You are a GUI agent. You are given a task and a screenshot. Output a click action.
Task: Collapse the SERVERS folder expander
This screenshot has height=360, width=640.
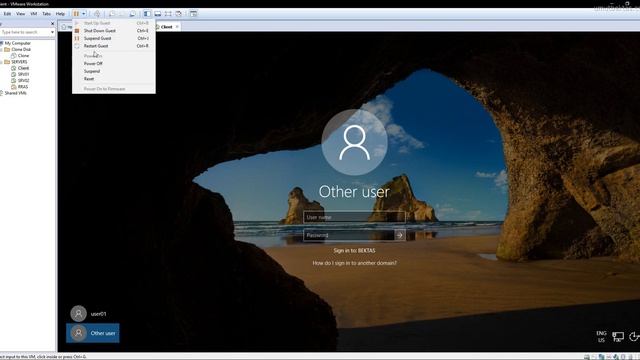click(x=1, y=62)
